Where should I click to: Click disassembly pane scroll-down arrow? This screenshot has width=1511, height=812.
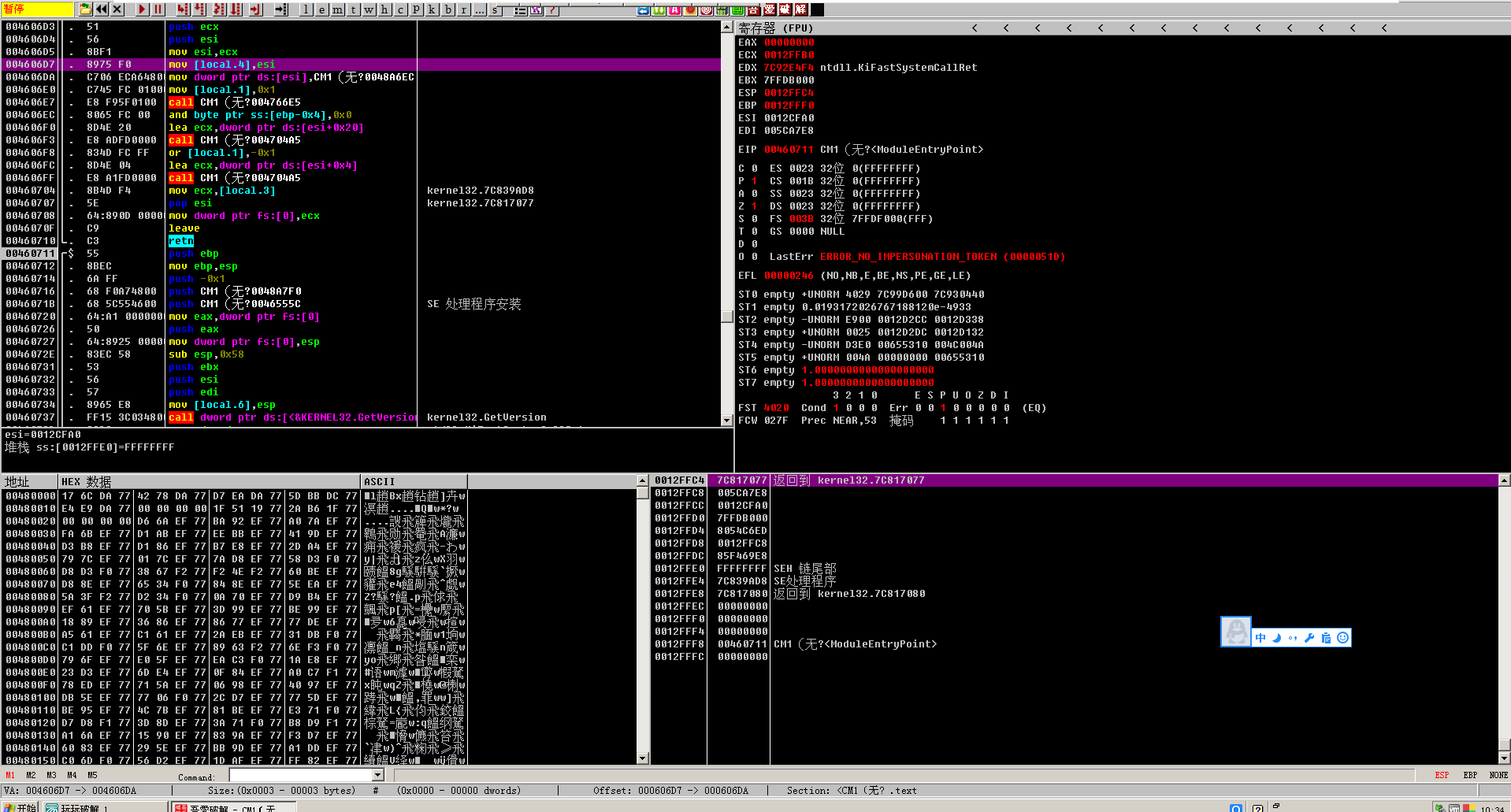click(x=727, y=421)
